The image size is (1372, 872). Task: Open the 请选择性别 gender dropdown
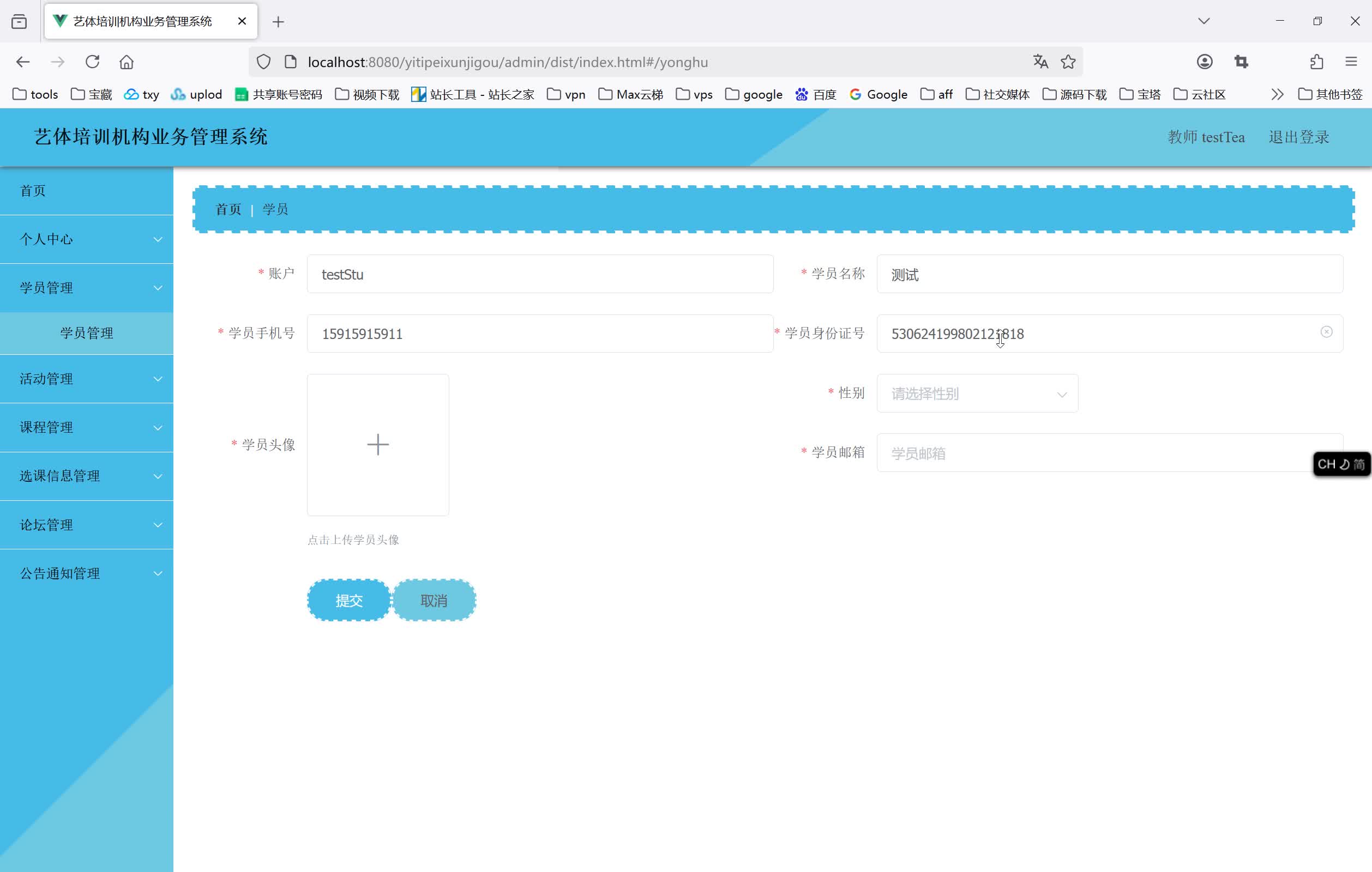(x=977, y=393)
